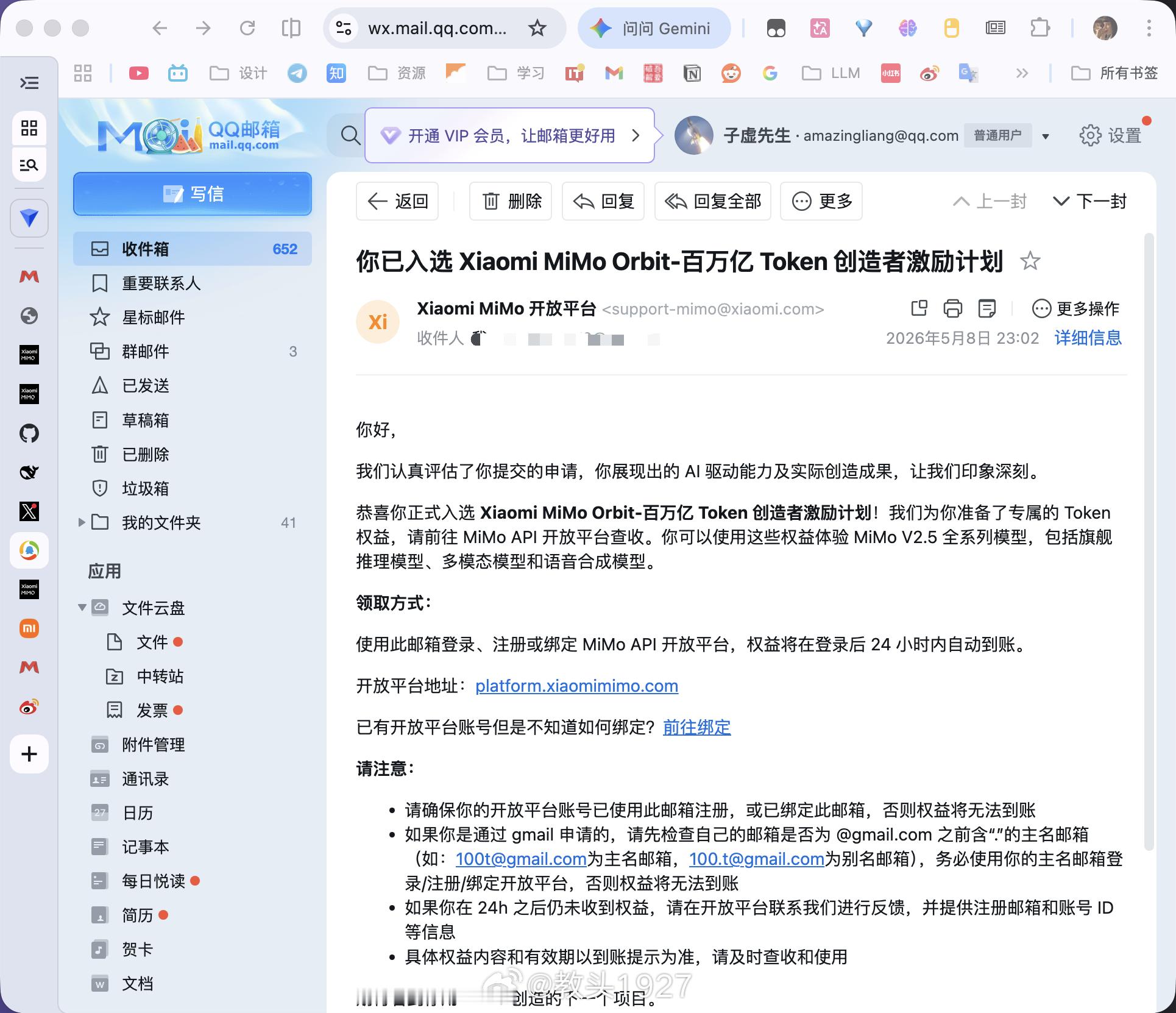This screenshot has width=1176, height=1013.
Task: Click sender avatar Xi
Action: pyautogui.click(x=378, y=322)
